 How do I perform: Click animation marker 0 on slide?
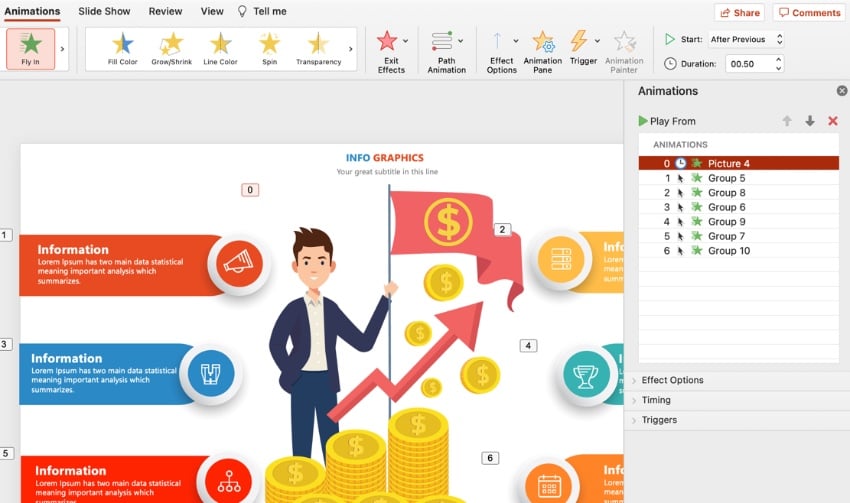[x=250, y=190]
